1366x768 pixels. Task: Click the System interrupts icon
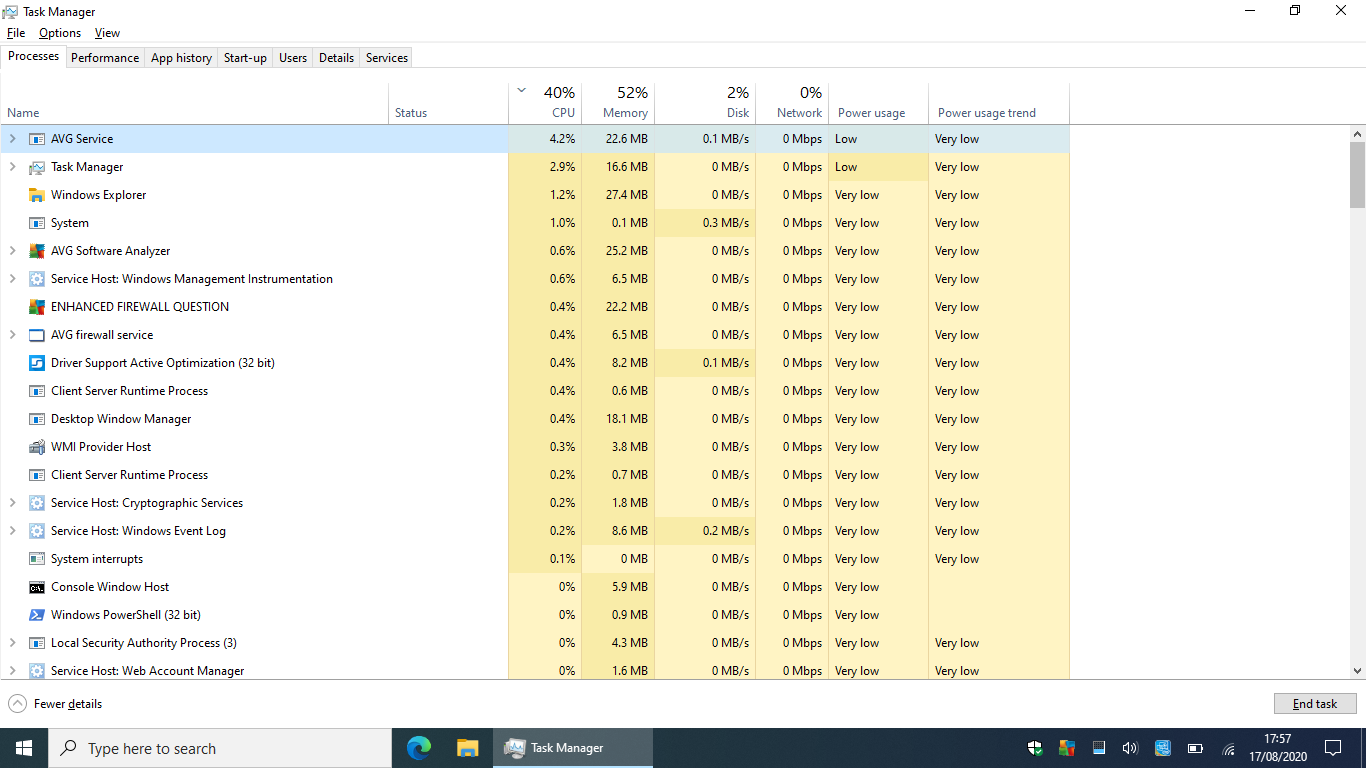coord(37,559)
